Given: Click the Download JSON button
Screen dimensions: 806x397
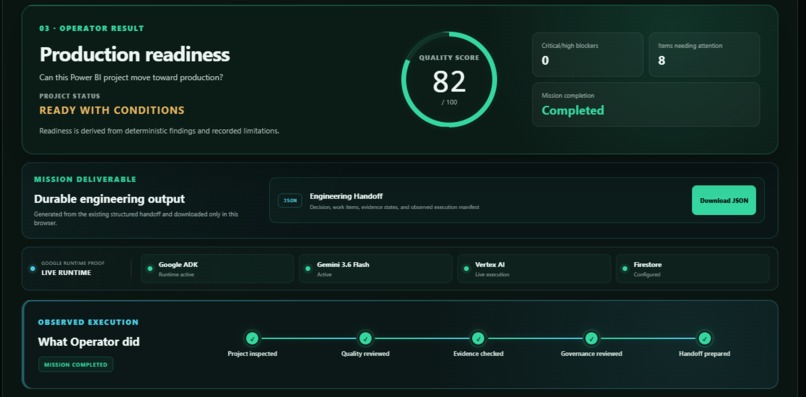Looking at the screenshot, I should pos(724,200).
